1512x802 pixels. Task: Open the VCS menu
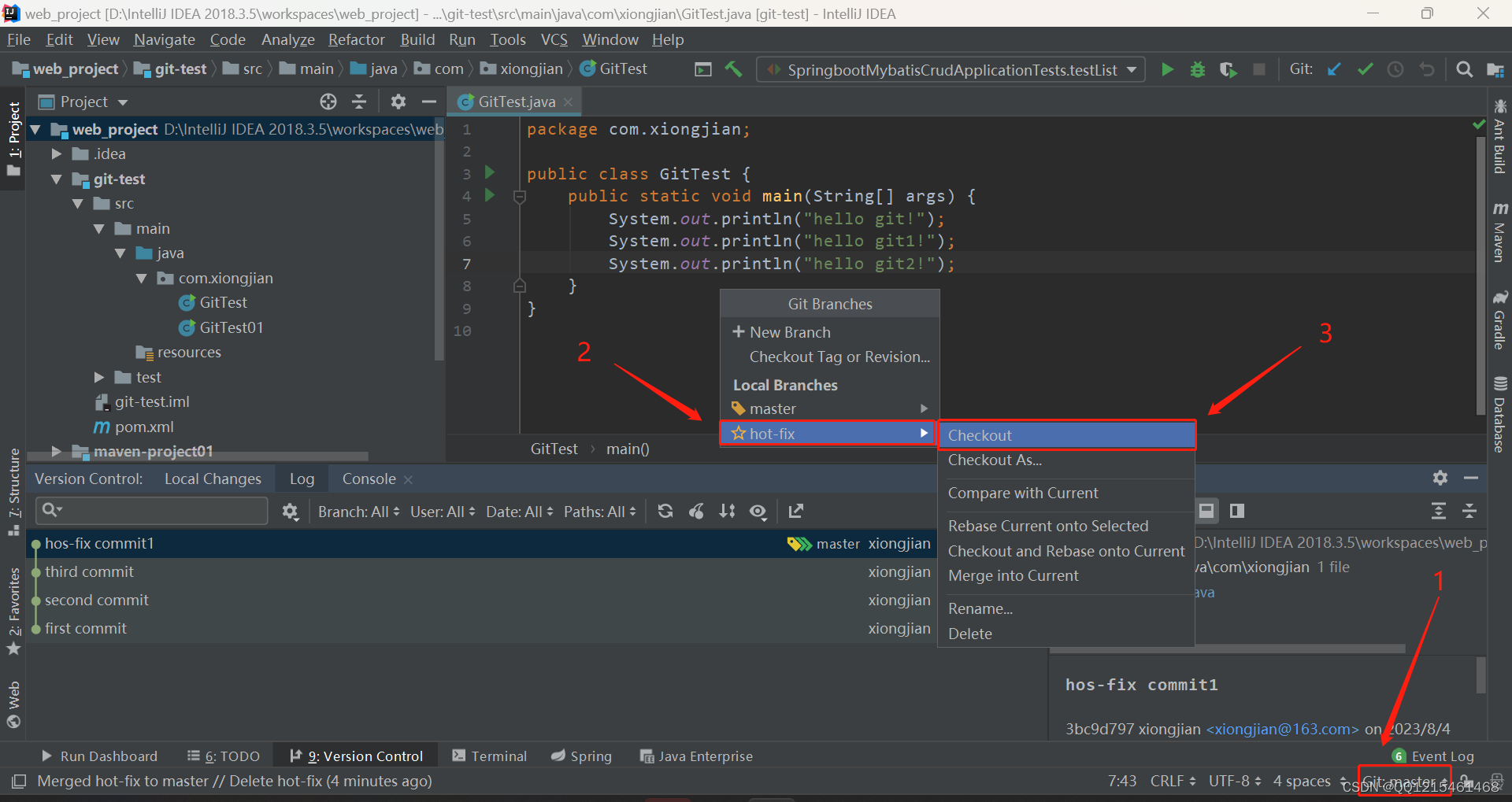(554, 39)
